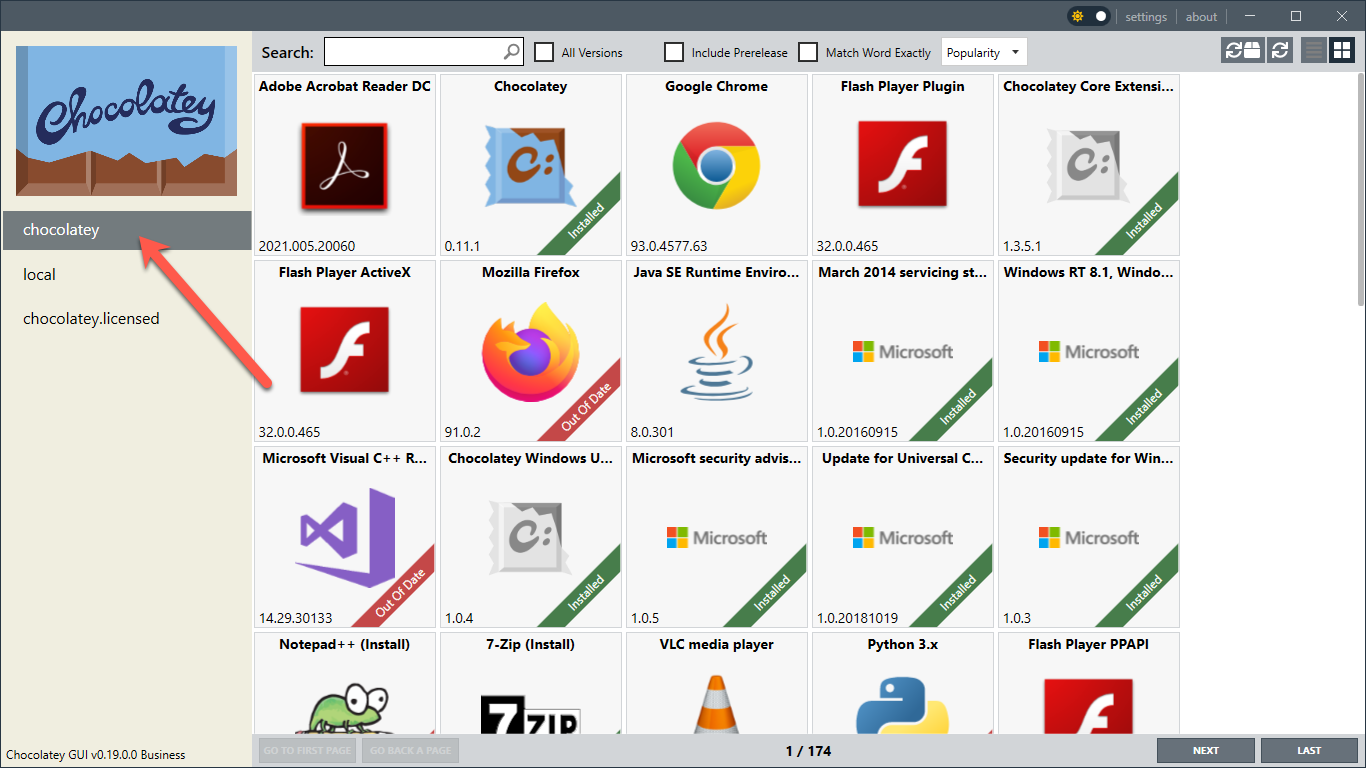Select the chocolatey source in sidebar
1366x768 pixels.
tap(126, 230)
